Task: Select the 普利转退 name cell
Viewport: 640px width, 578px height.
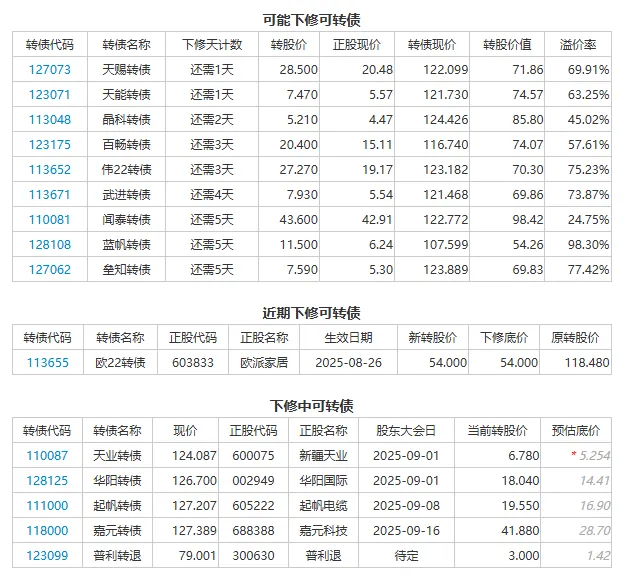Action: pyautogui.click(x=118, y=556)
